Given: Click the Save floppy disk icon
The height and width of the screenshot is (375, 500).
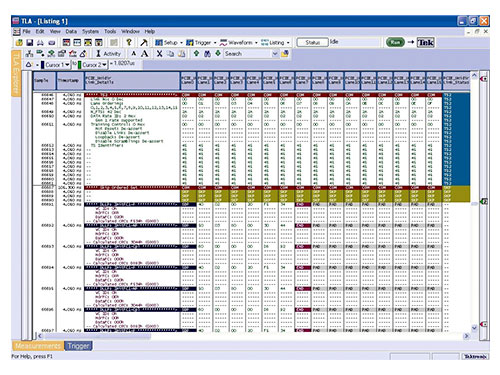Looking at the screenshot, I should (x=30, y=43).
